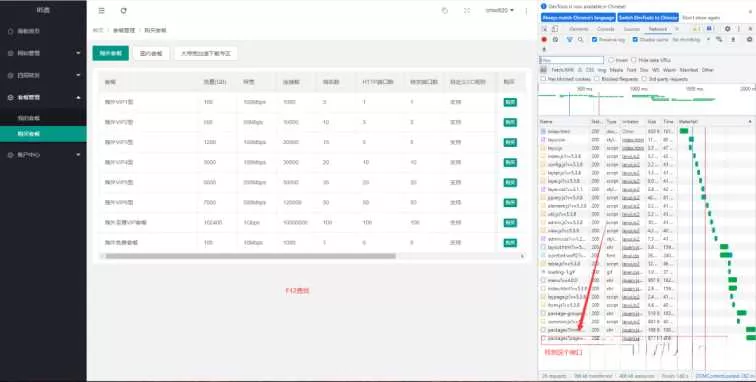Switch to the Console tab in DevTools

click(606, 29)
